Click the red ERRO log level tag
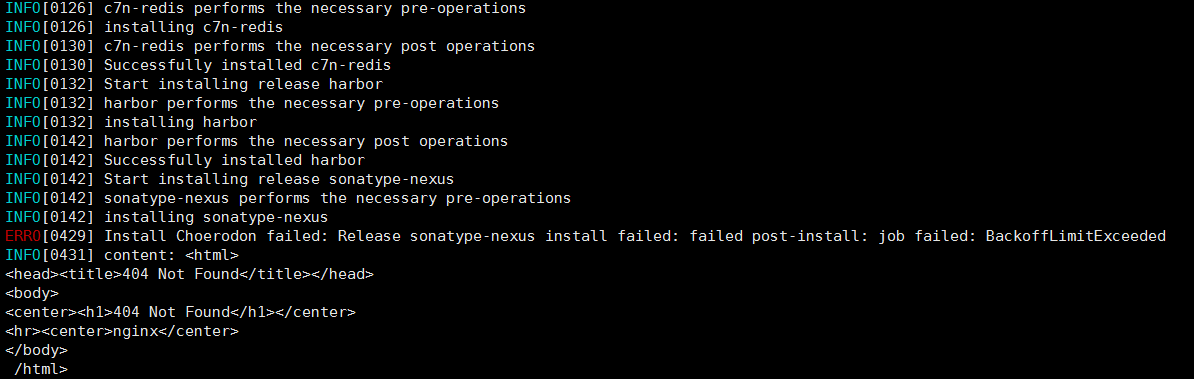1194x379 pixels. coord(23,236)
